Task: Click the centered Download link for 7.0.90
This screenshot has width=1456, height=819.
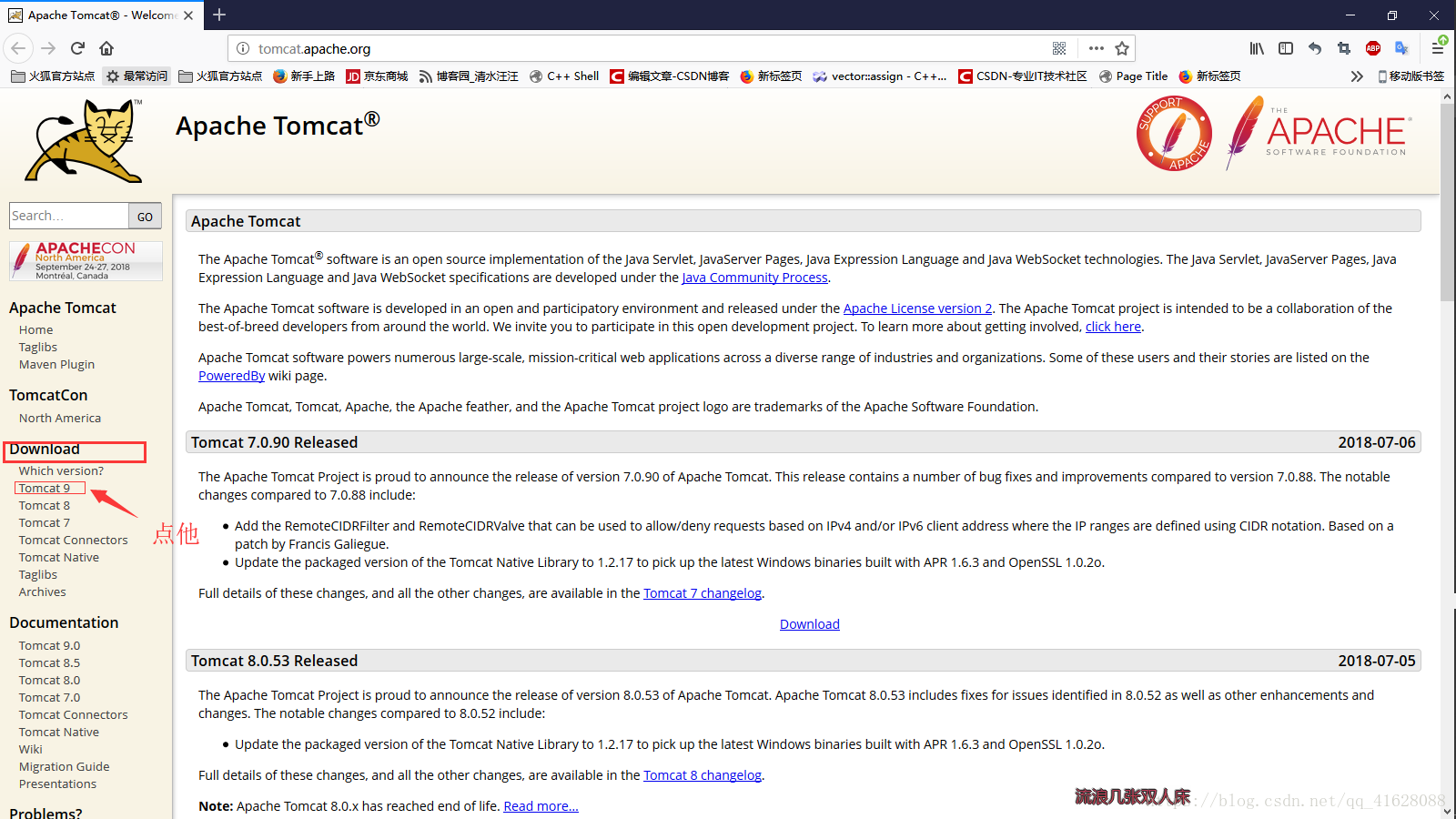Action: 810,624
